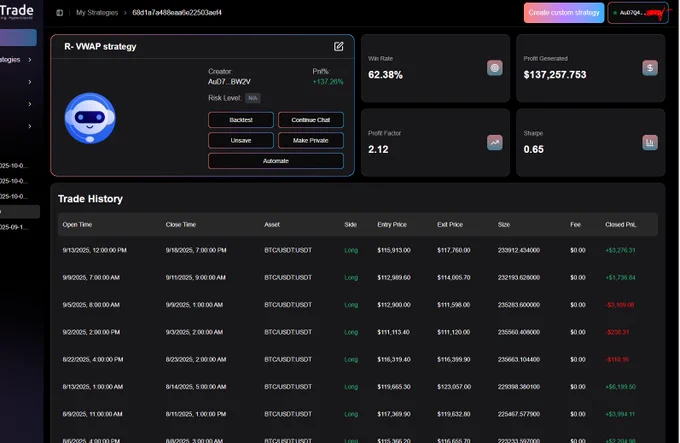Click Create custom strategy button
680x443 pixels.
pyautogui.click(x=564, y=13)
